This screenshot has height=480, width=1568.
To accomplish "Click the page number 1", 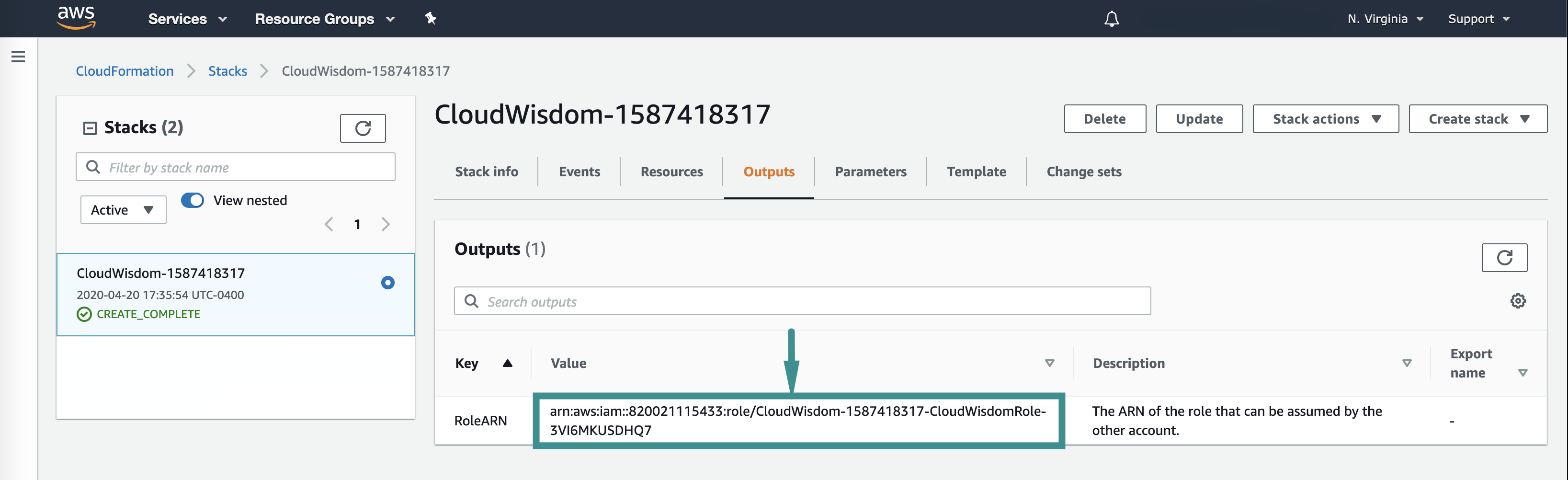I will [x=357, y=224].
